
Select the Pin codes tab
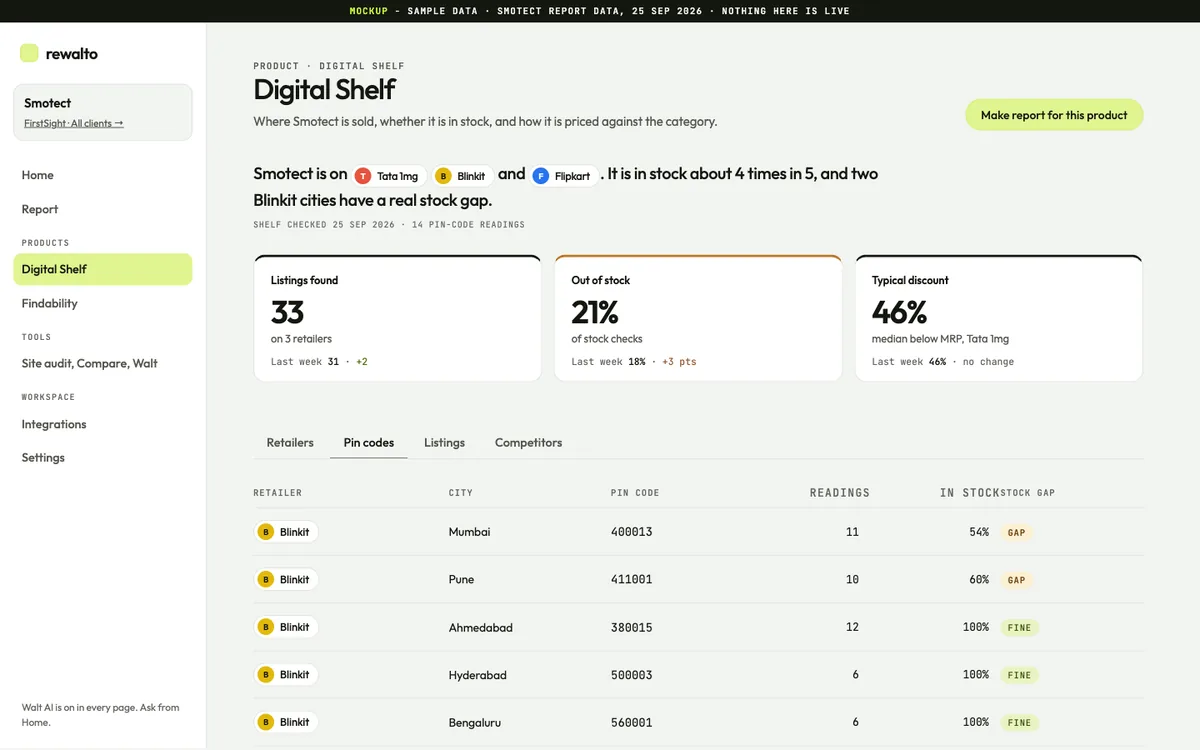(369, 442)
